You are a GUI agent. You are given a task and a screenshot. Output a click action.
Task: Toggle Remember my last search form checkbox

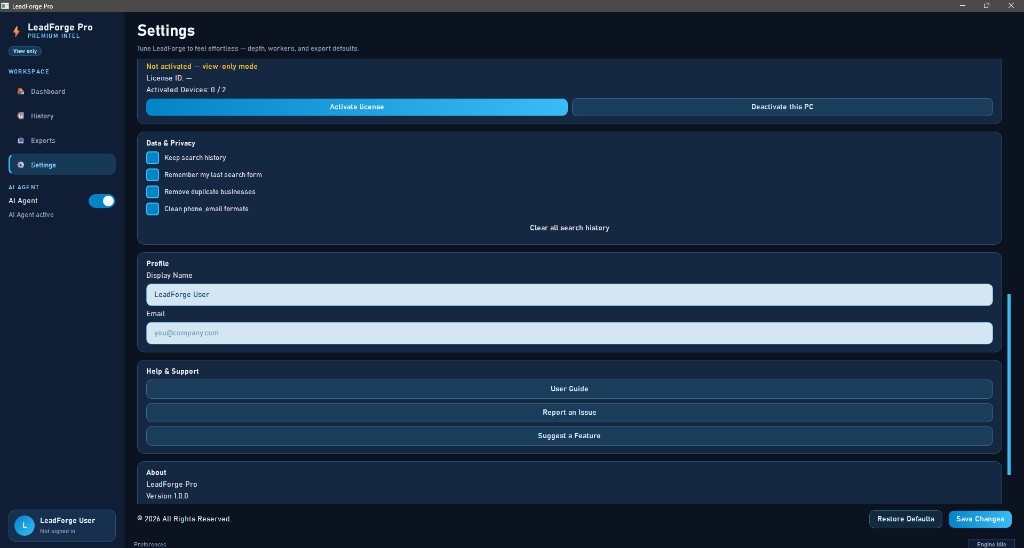click(152, 174)
